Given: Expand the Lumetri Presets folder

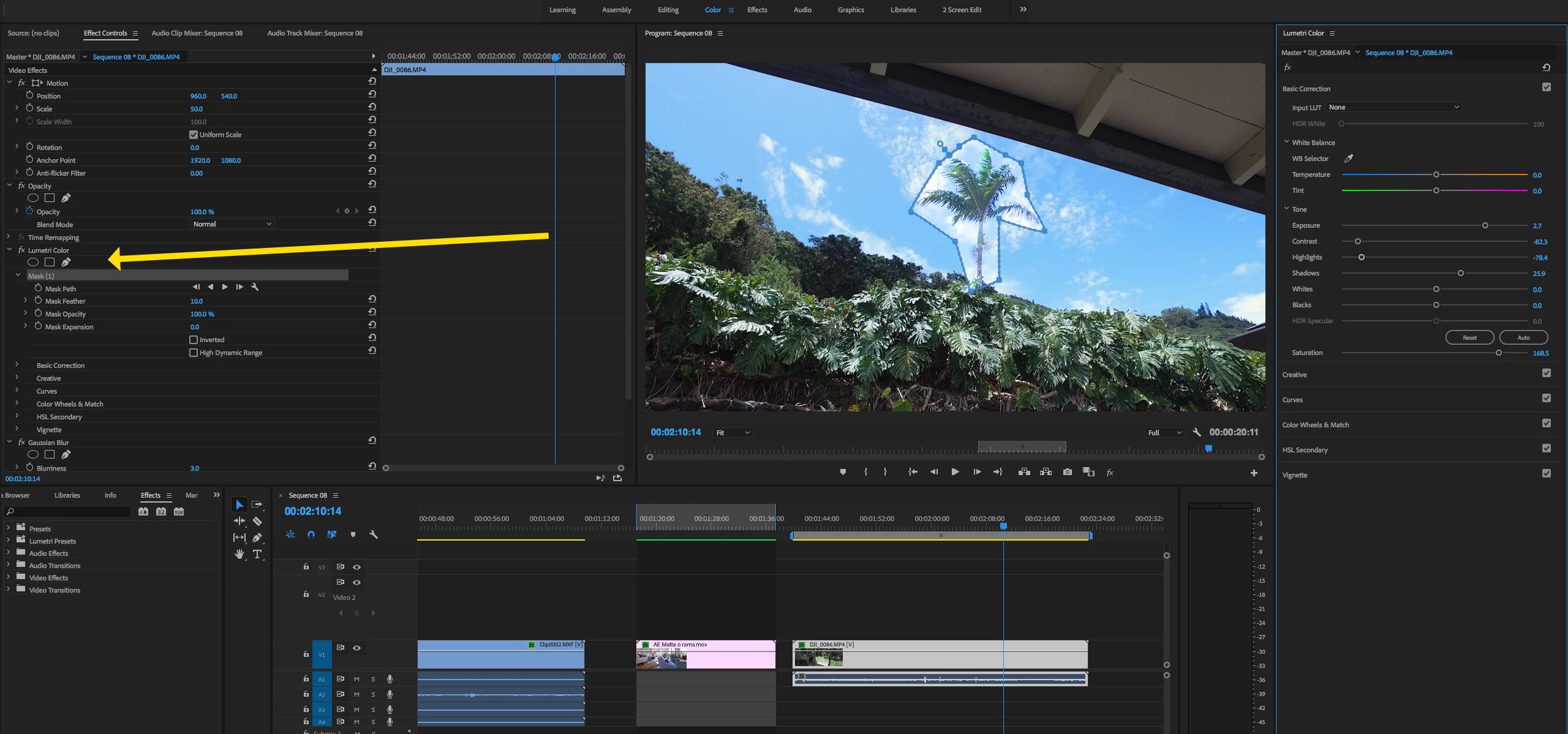Looking at the screenshot, I should (8, 541).
